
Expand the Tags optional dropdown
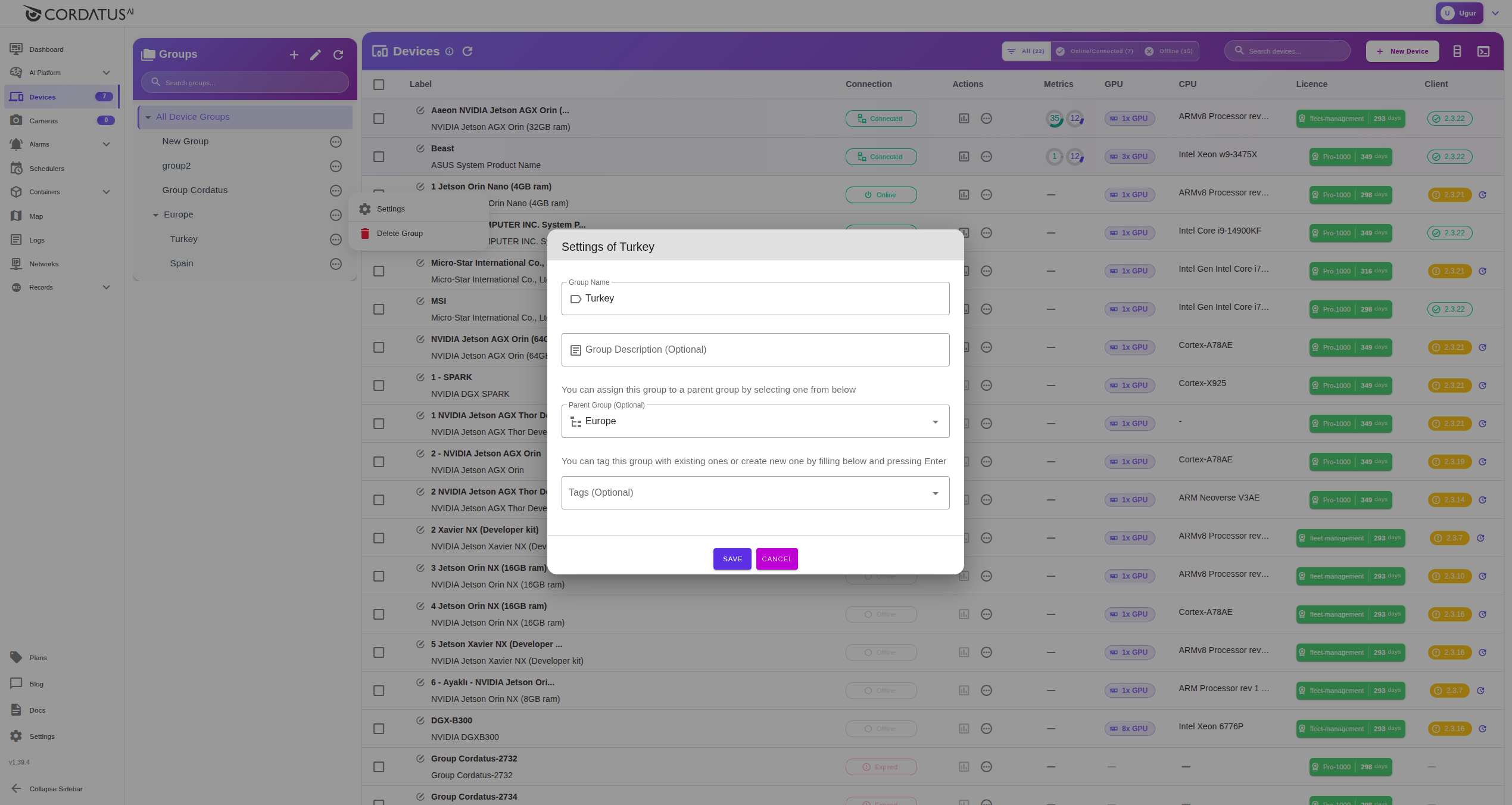coord(935,493)
